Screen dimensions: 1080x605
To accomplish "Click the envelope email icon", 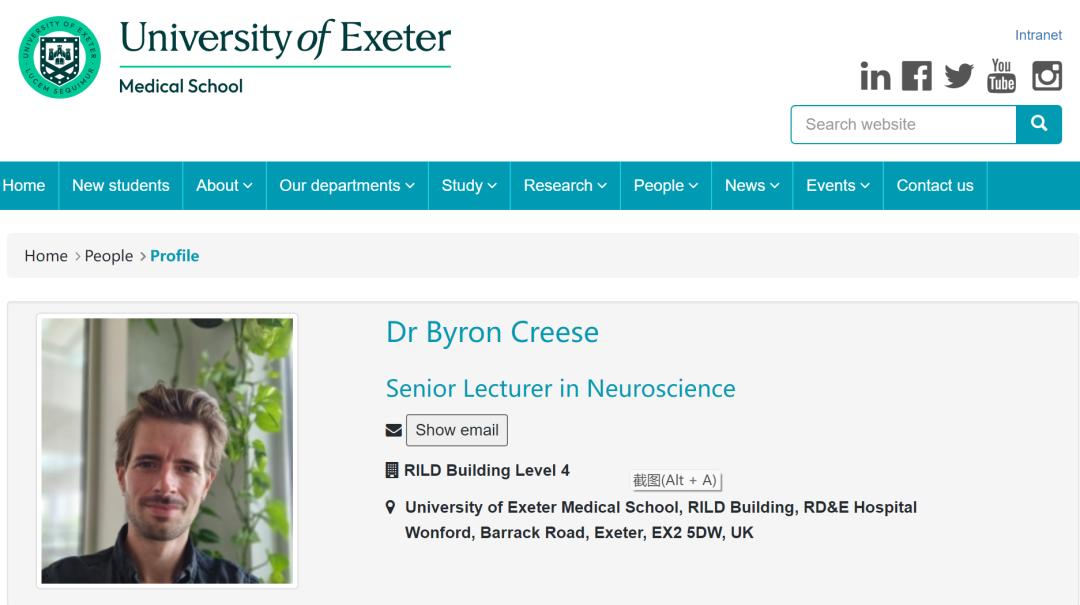I will [x=393, y=431].
